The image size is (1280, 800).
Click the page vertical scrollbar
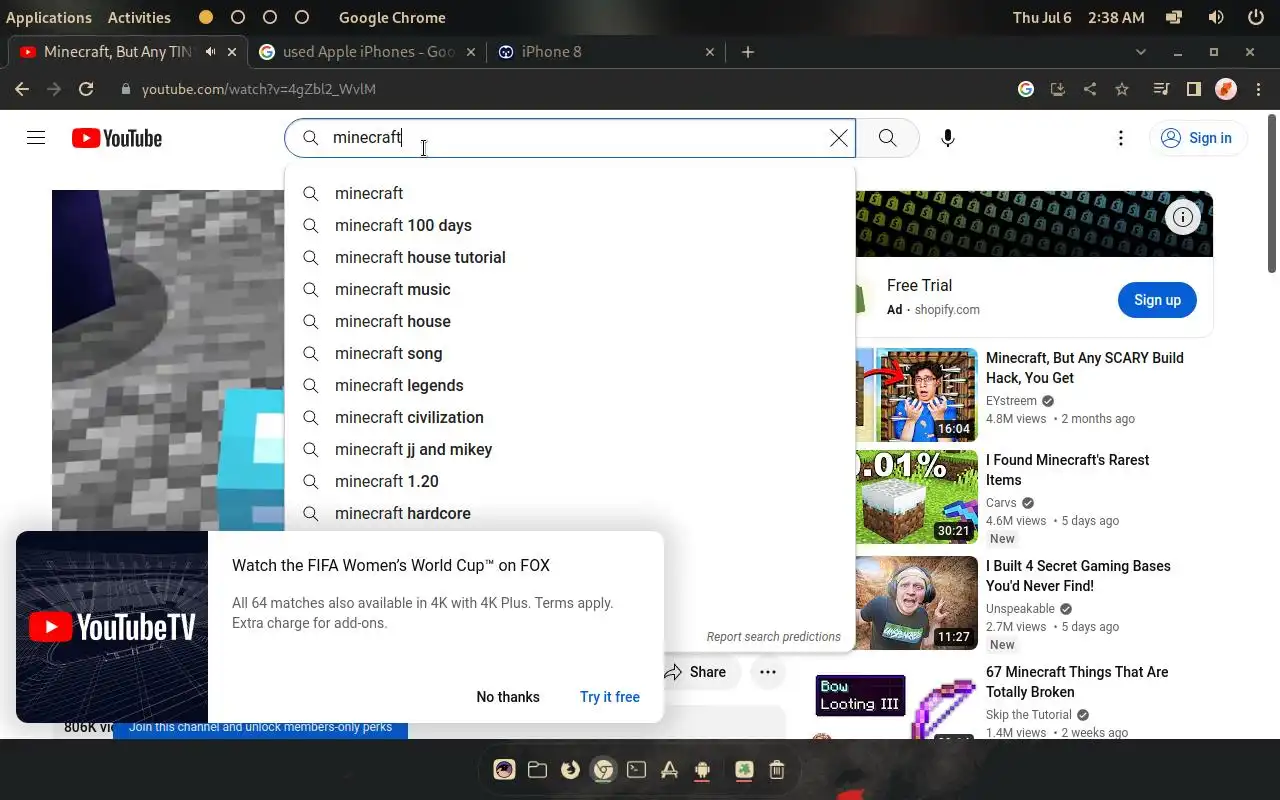pyautogui.click(x=1272, y=195)
